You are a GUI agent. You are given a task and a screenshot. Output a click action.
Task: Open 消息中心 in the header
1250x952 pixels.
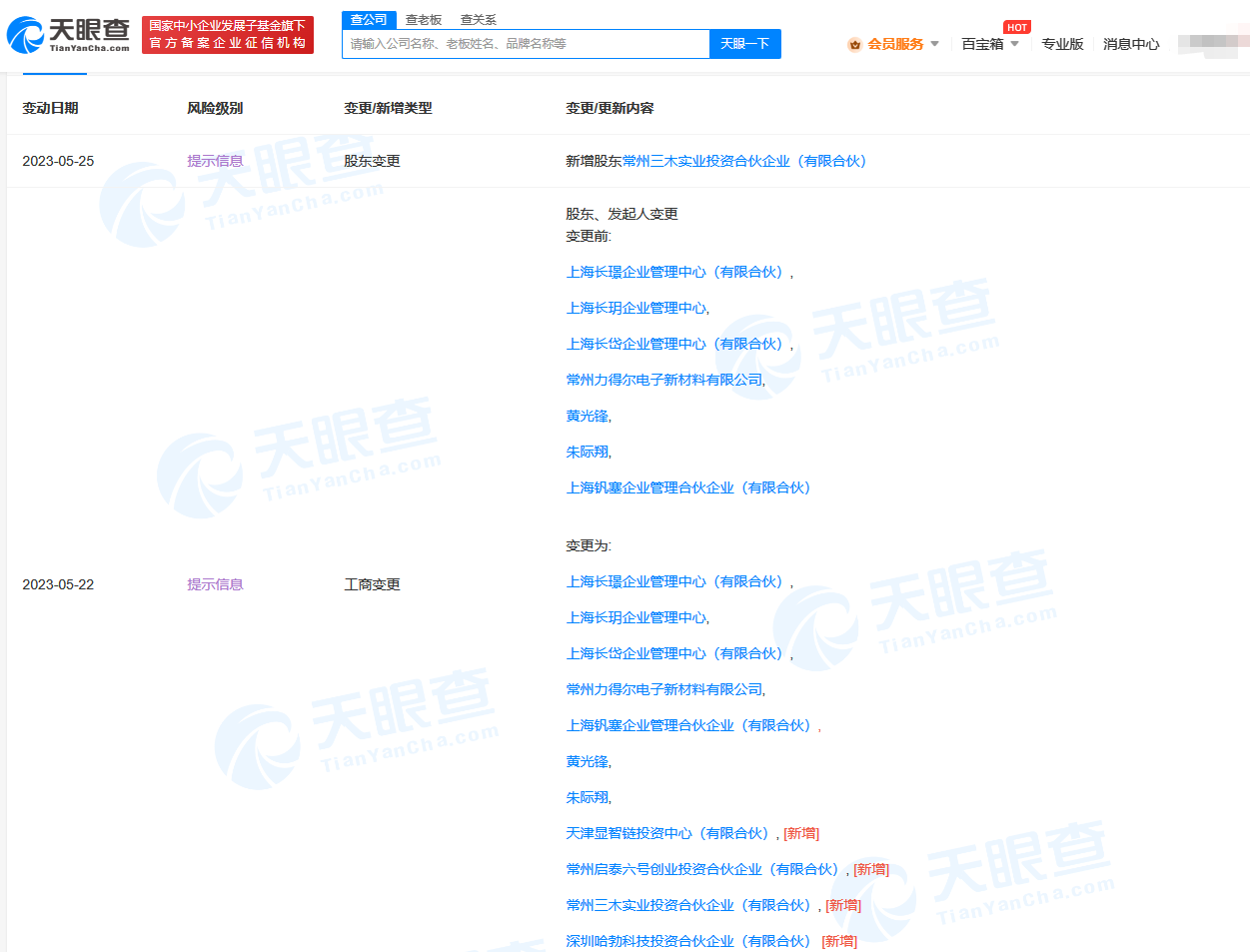[x=1131, y=44]
